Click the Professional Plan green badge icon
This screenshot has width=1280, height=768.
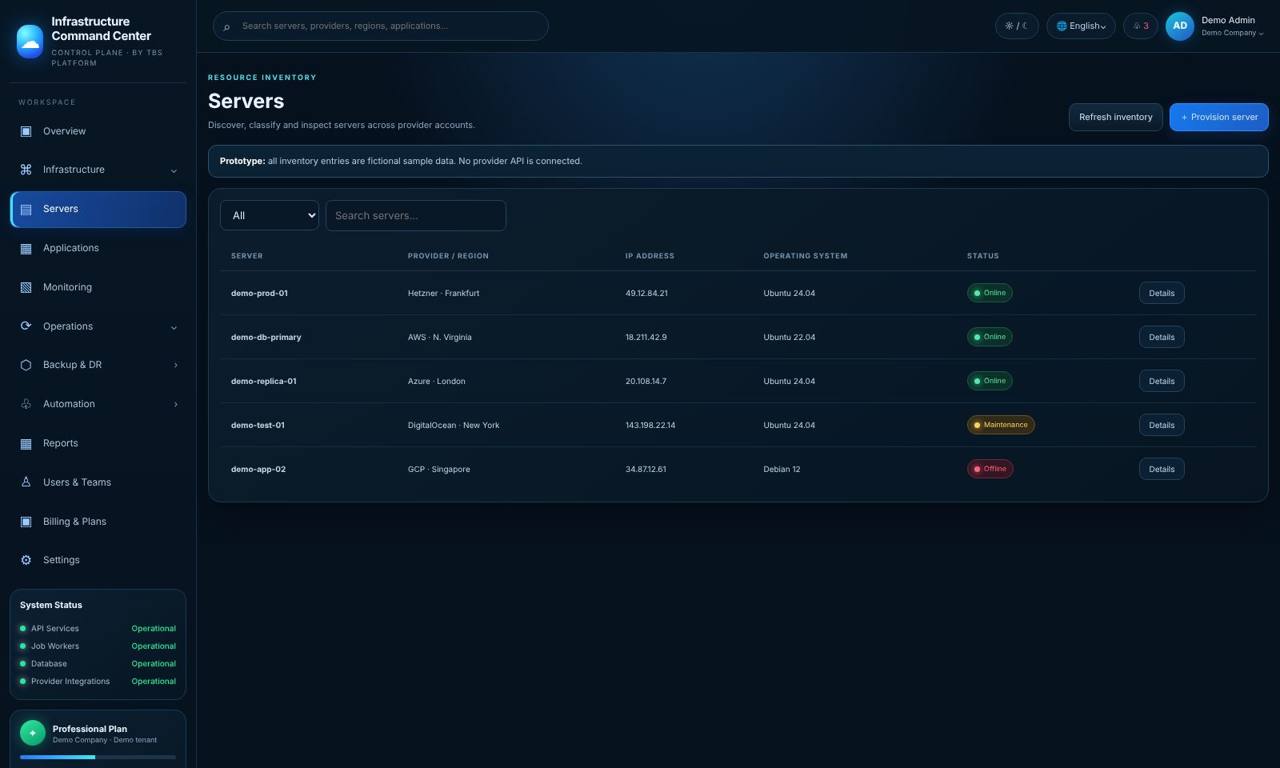[33, 733]
